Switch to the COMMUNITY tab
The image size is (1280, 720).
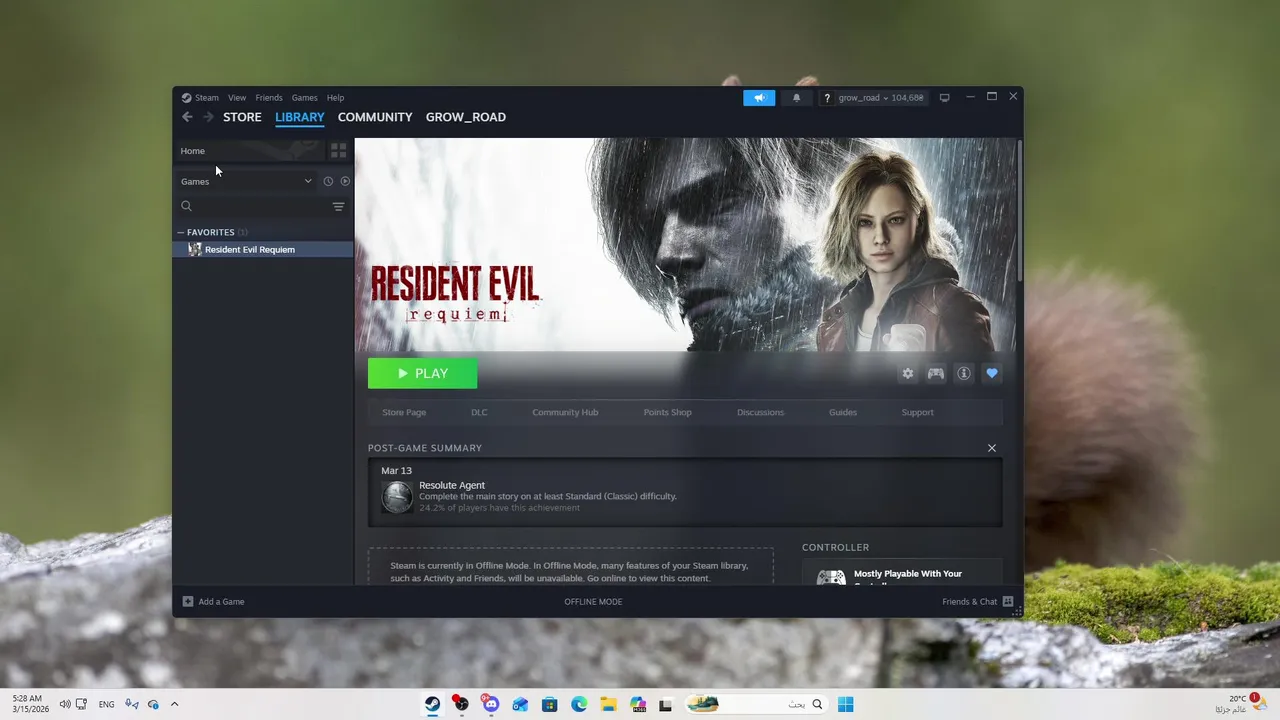(375, 117)
